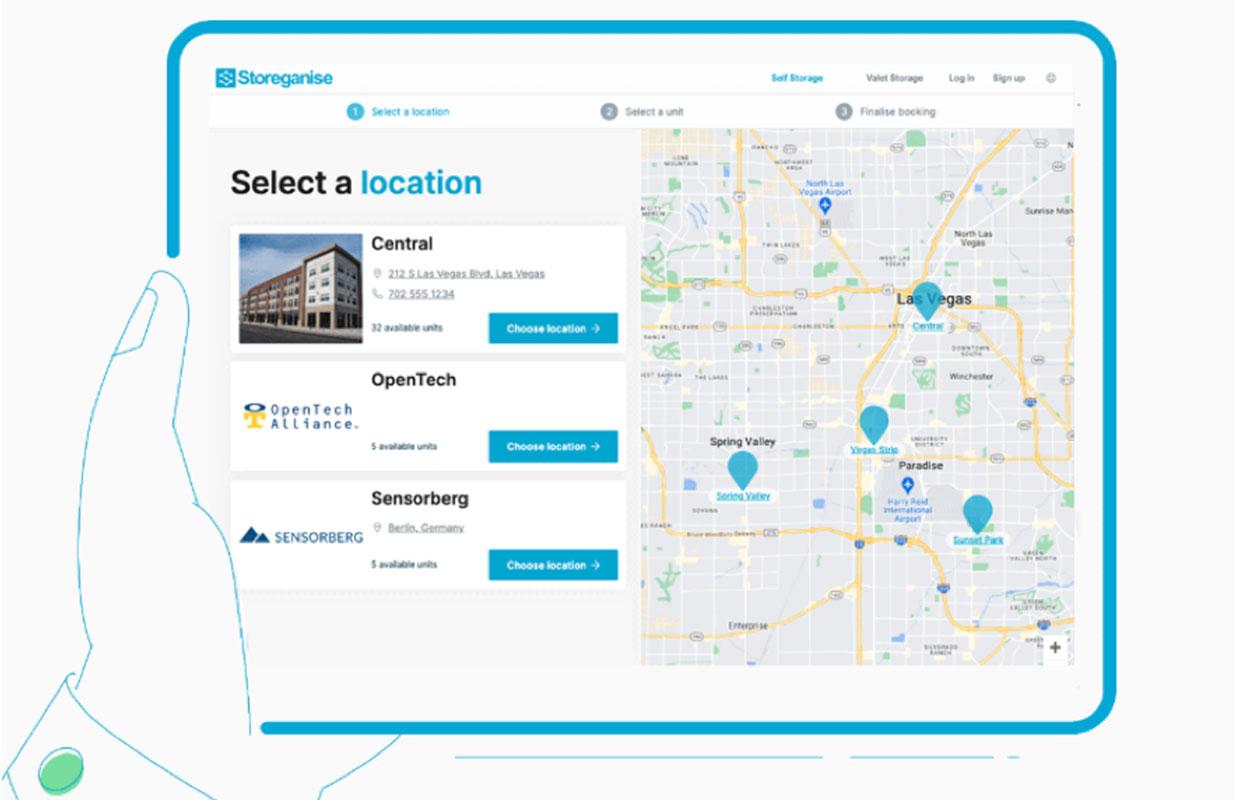Zoom in the map with plus button
This screenshot has height=800, width=1235.
click(1055, 647)
